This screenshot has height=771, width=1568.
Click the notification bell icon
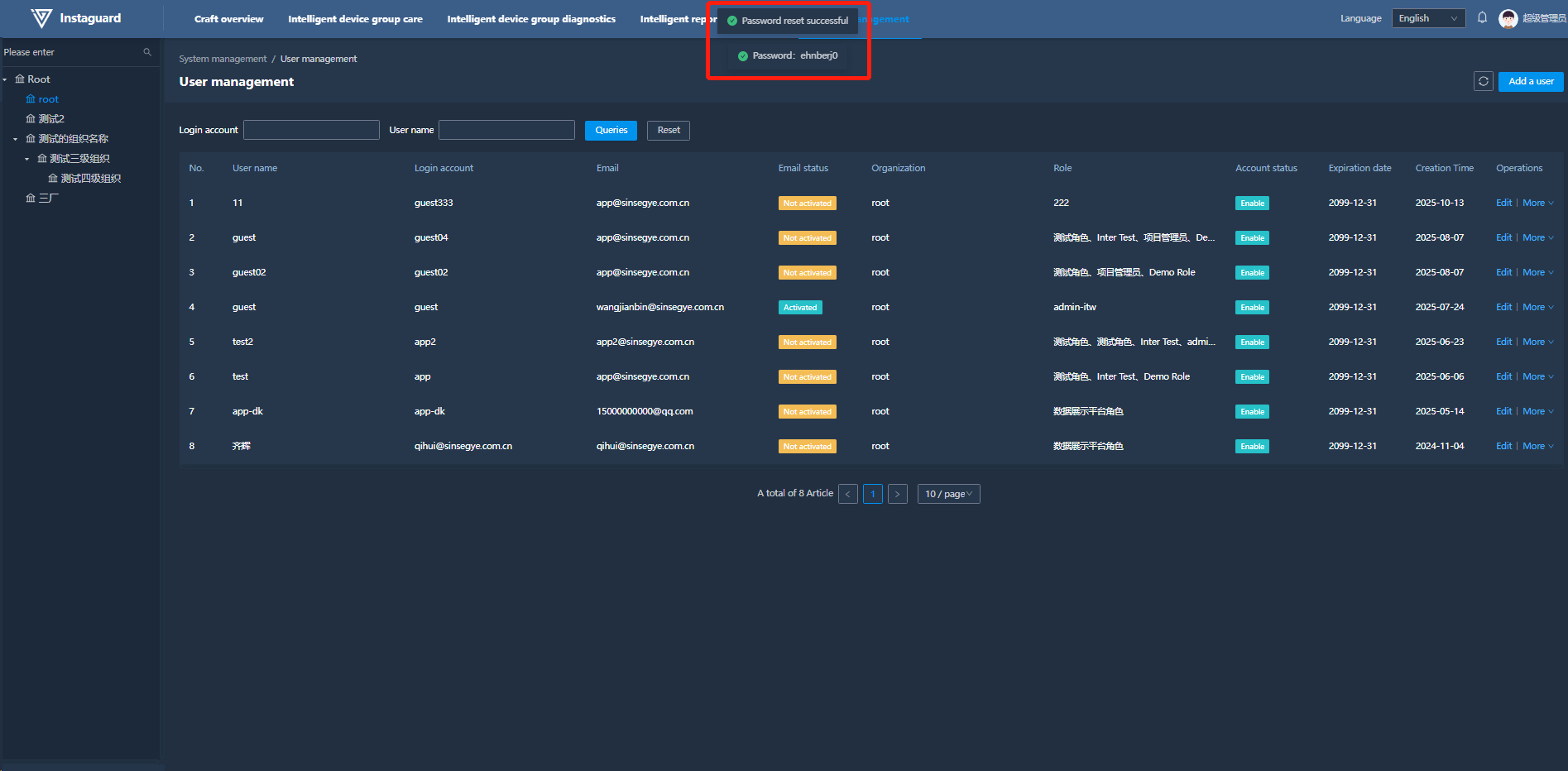1482,18
